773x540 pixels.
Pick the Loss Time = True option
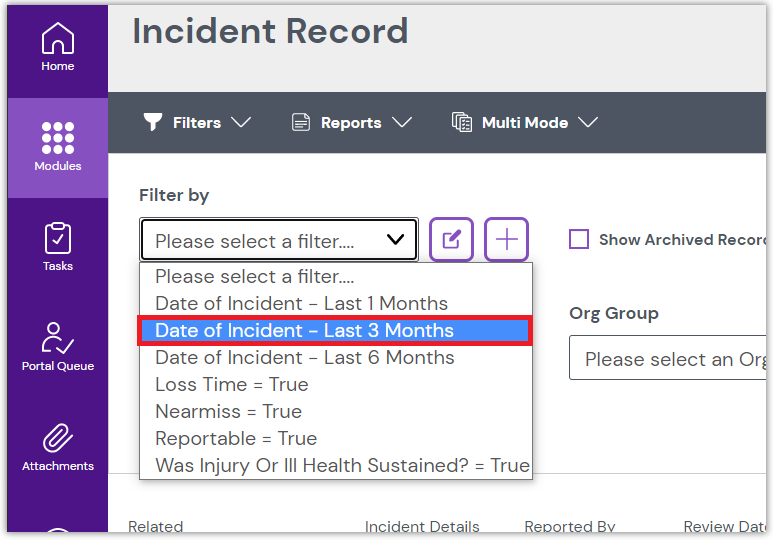pos(231,385)
